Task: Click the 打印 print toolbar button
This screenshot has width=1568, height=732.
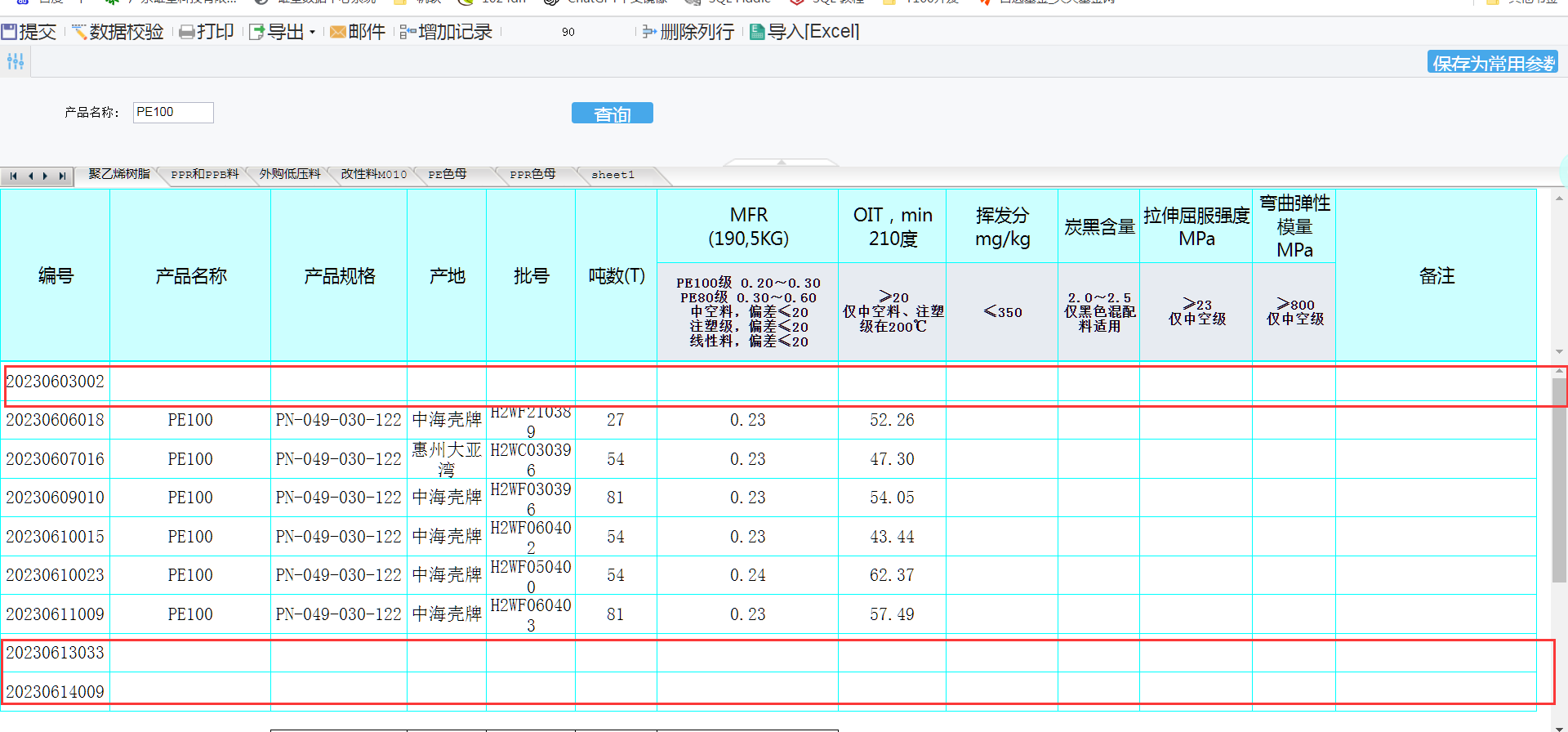Action: point(207,32)
